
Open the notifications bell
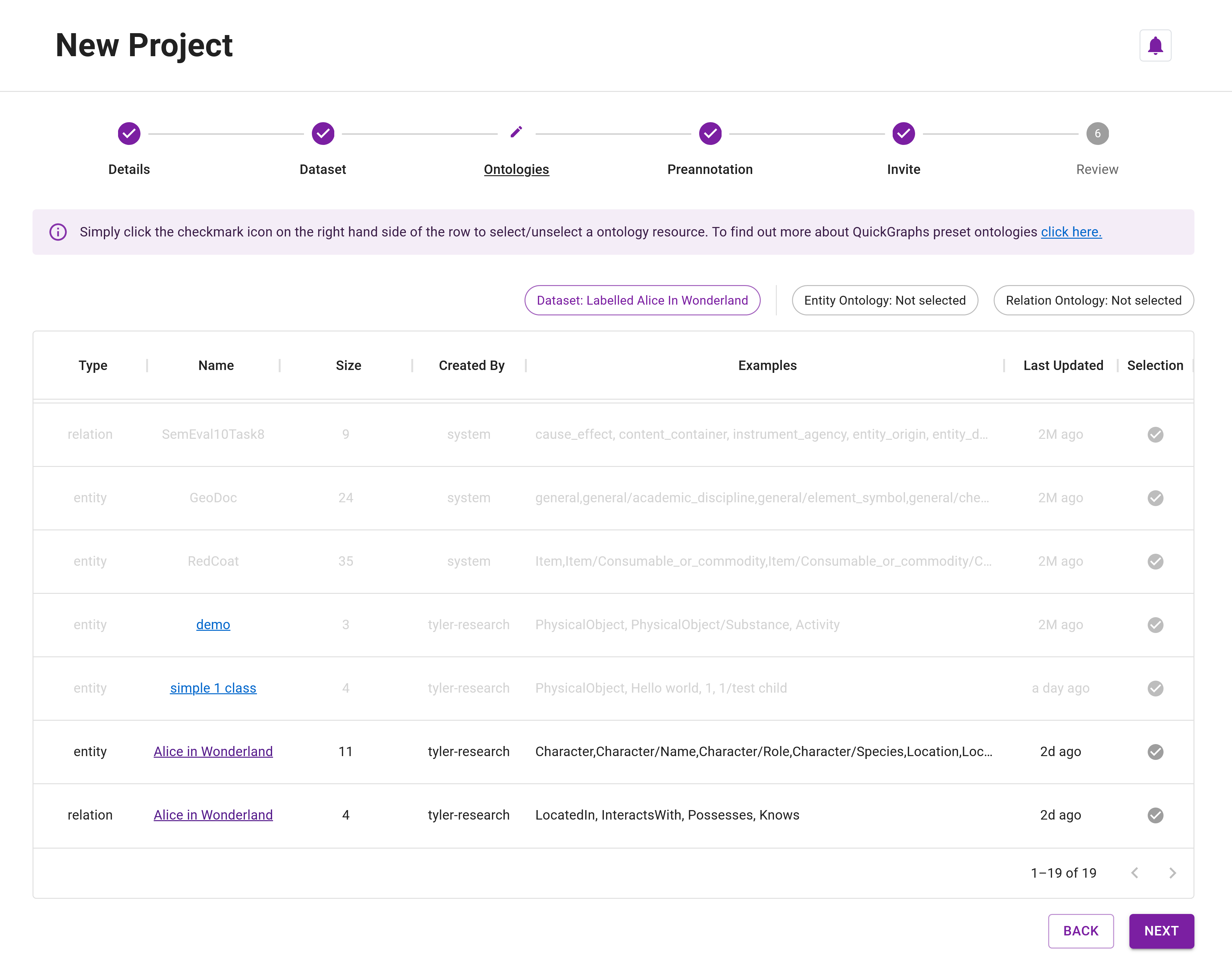pyautogui.click(x=1155, y=45)
